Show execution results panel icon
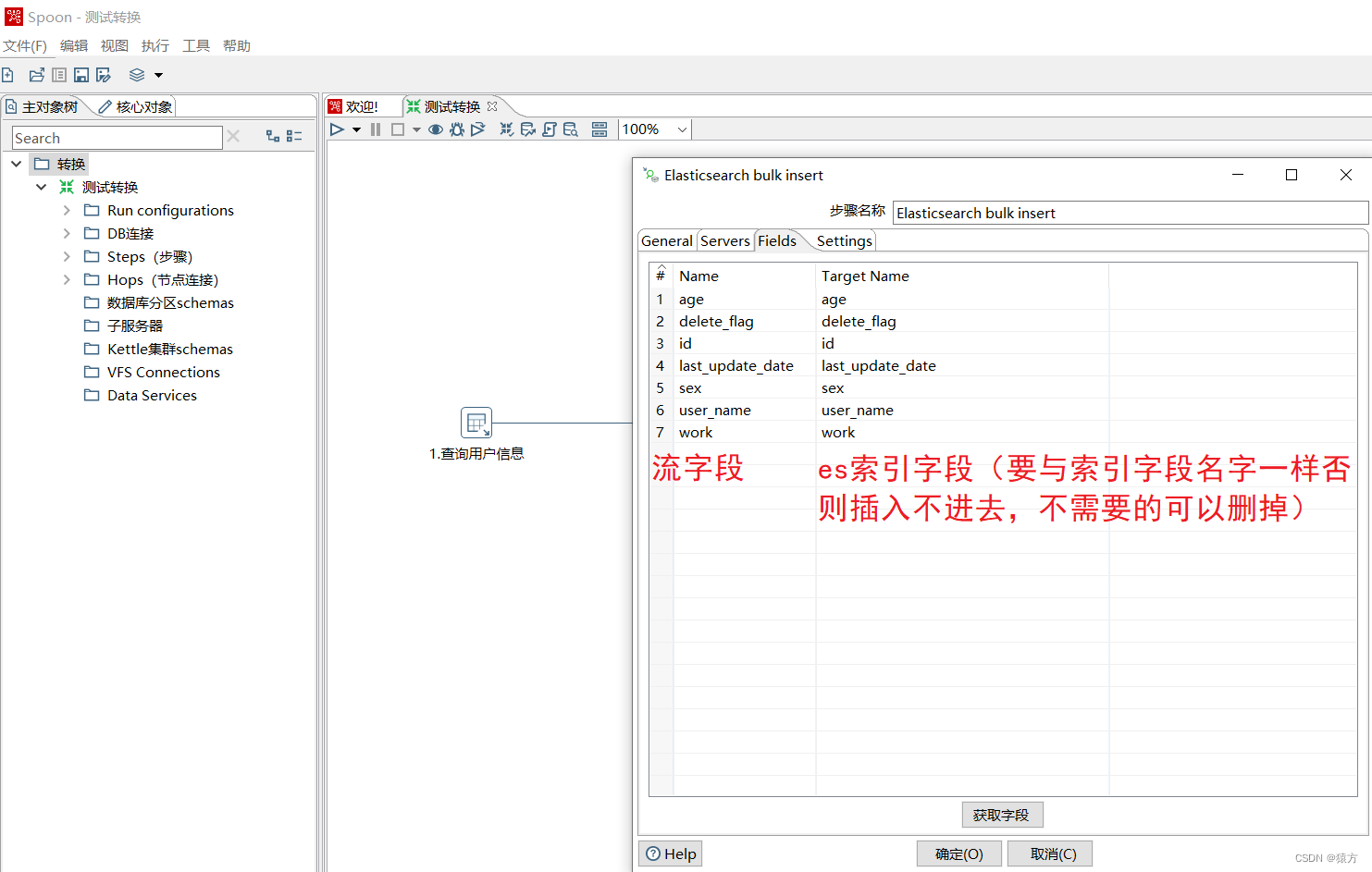Screen dimensions: 1372x872 click(599, 129)
